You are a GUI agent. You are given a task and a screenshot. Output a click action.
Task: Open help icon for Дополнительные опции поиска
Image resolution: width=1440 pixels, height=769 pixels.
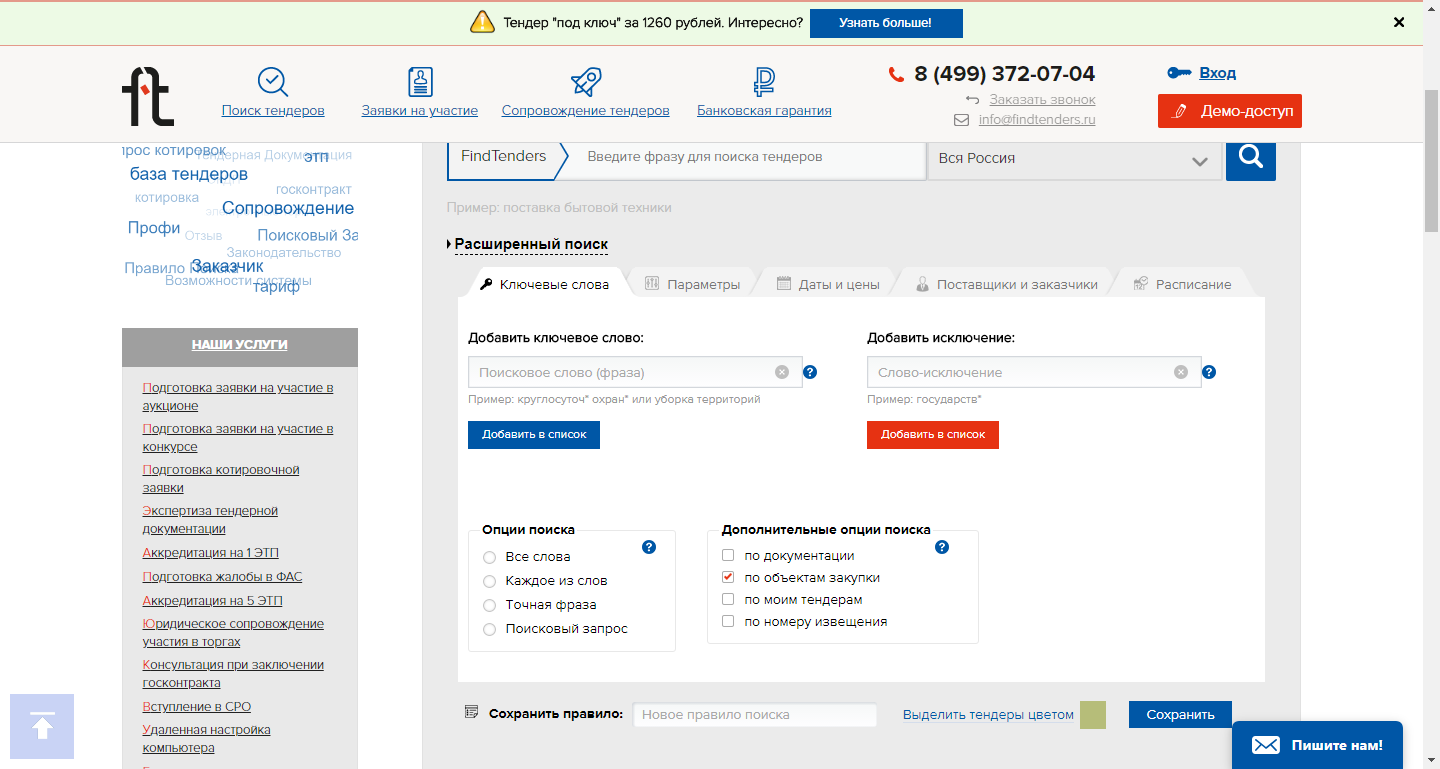point(942,547)
